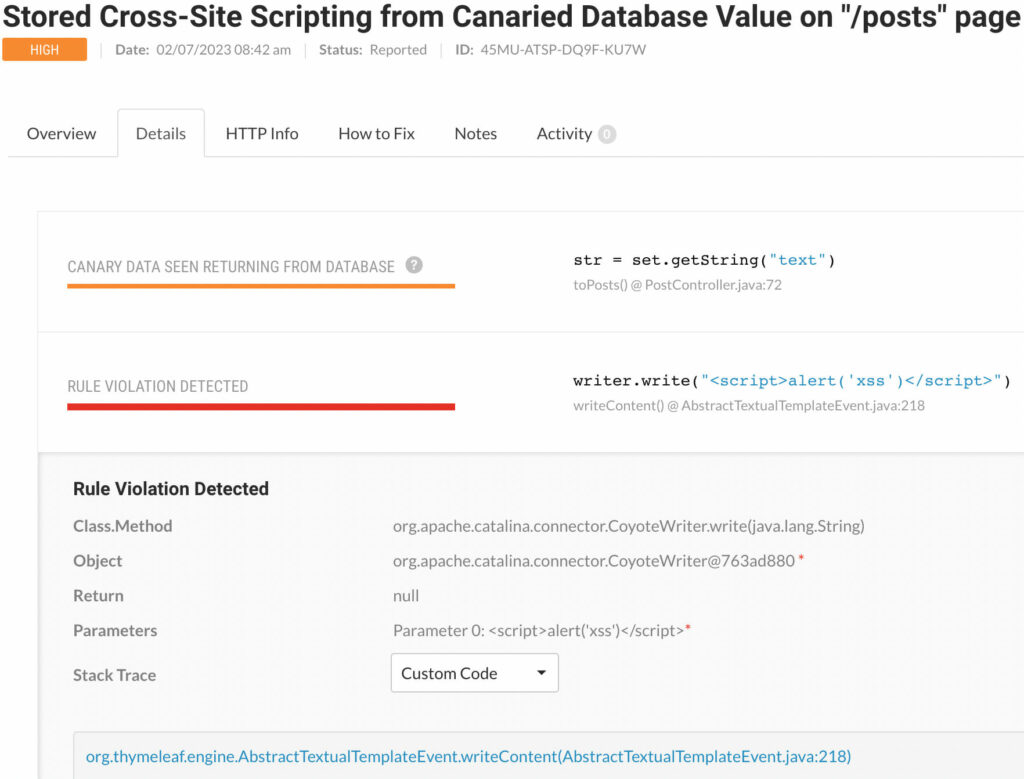Image resolution: width=1024 pixels, height=779 pixels.
Task: Click the str = set.getString("text") code snippet
Action: (x=704, y=260)
